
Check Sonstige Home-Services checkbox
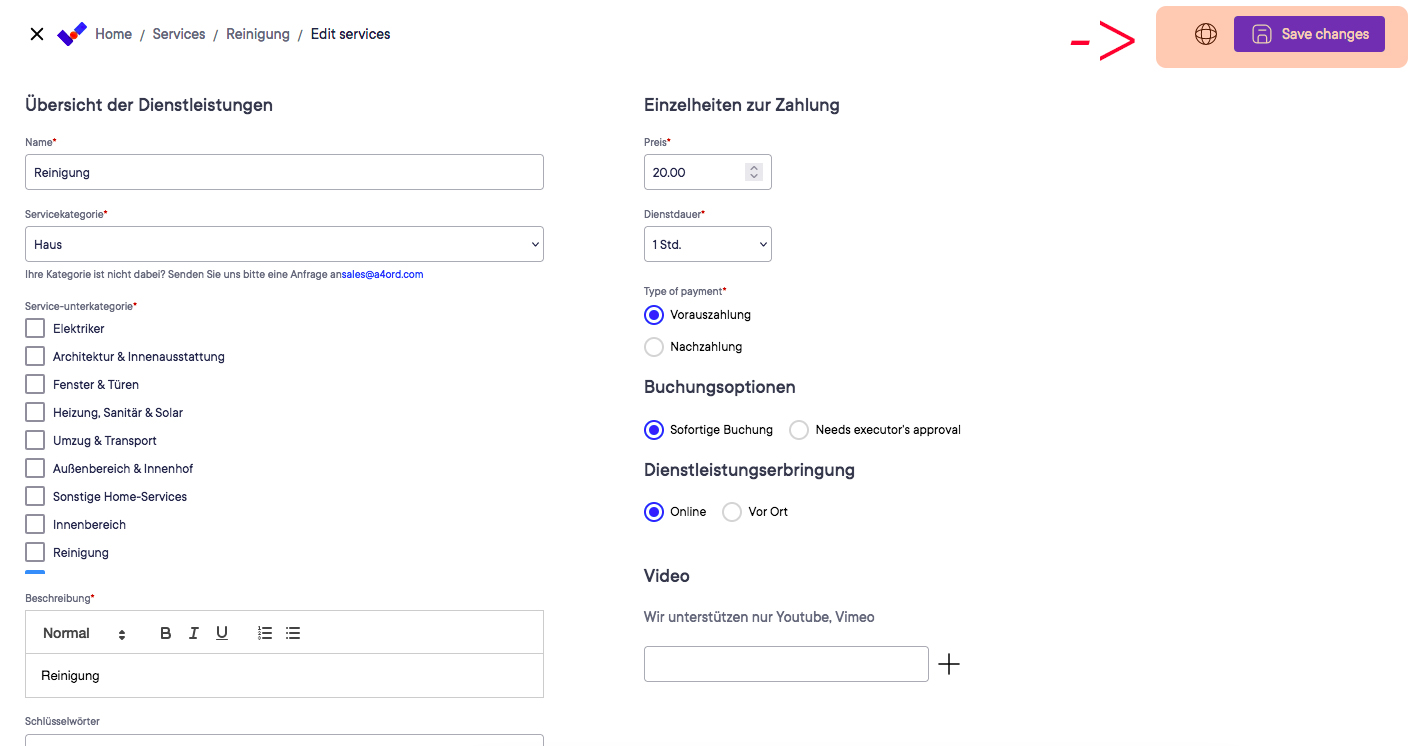click(35, 496)
